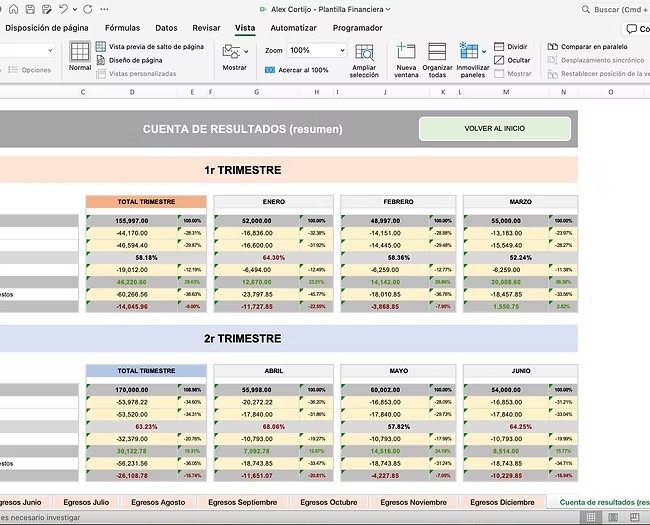Viewport: 650px width, 525px height.
Task: Click the Dividir window option
Action: click(511, 46)
